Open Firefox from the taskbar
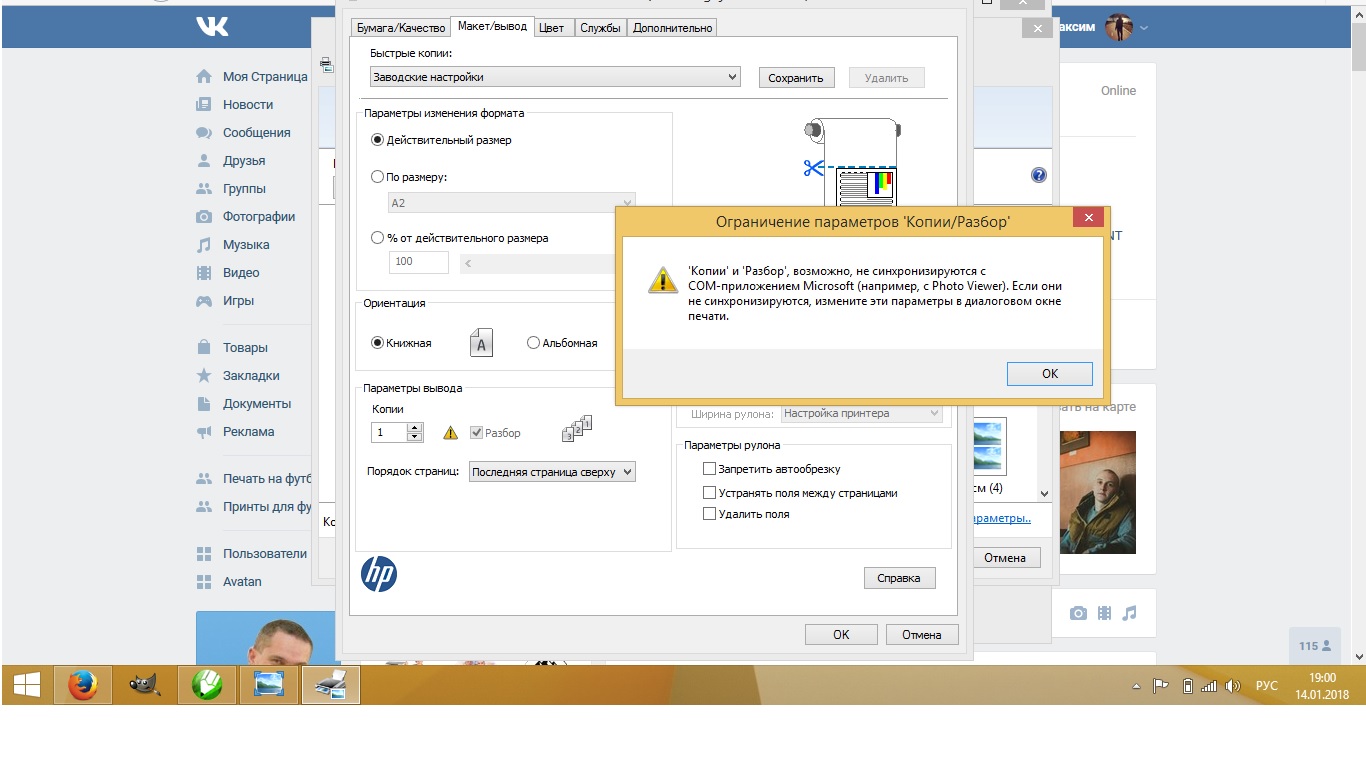1366x768 pixels. (83, 685)
